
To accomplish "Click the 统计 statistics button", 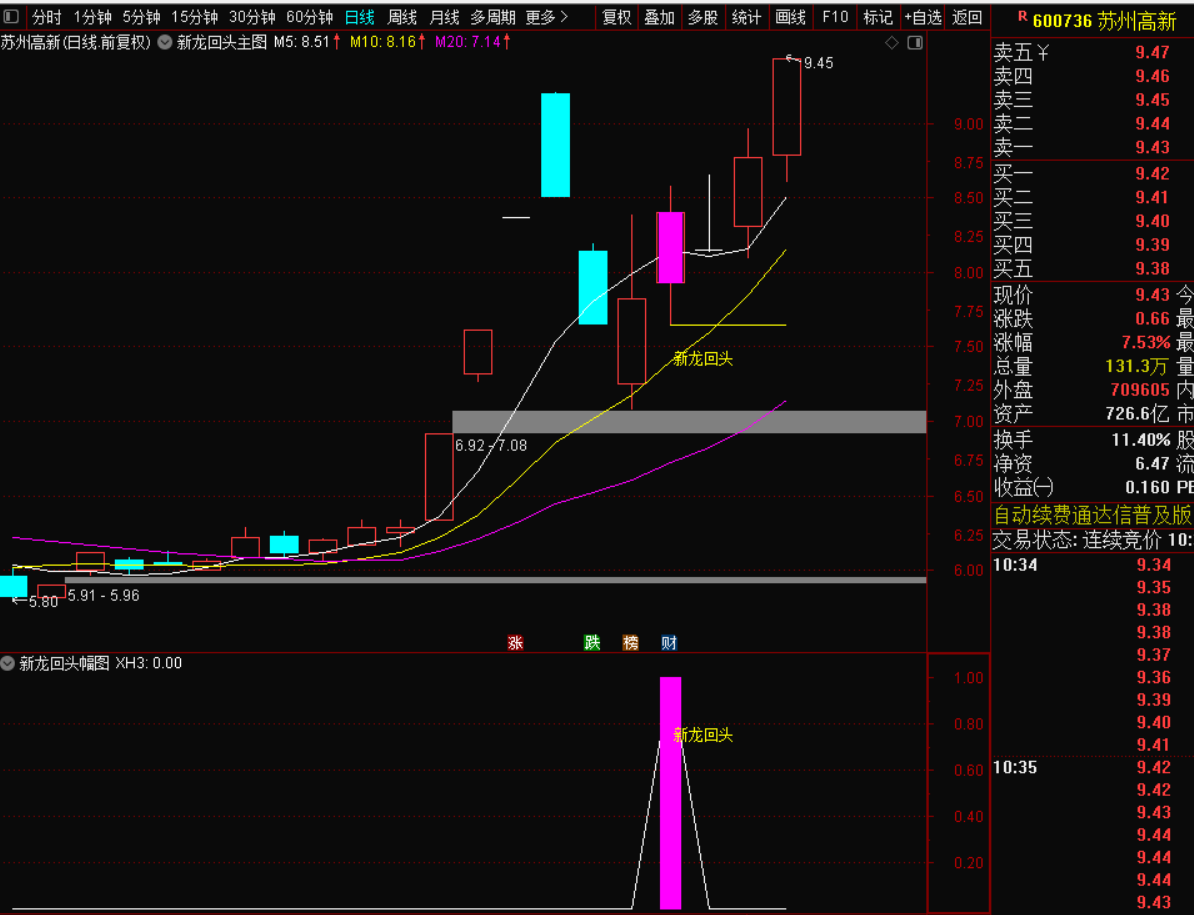I will coord(746,17).
